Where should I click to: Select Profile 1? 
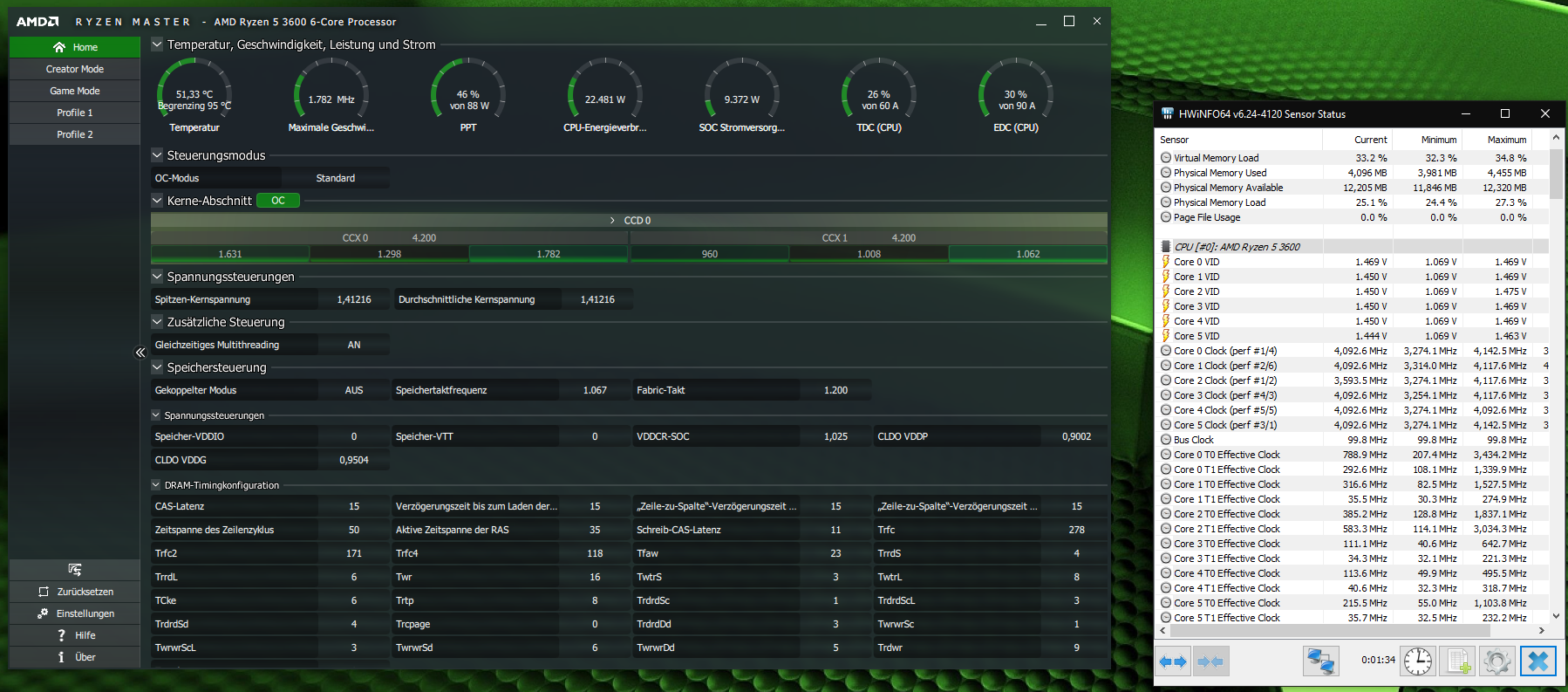click(75, 113)
